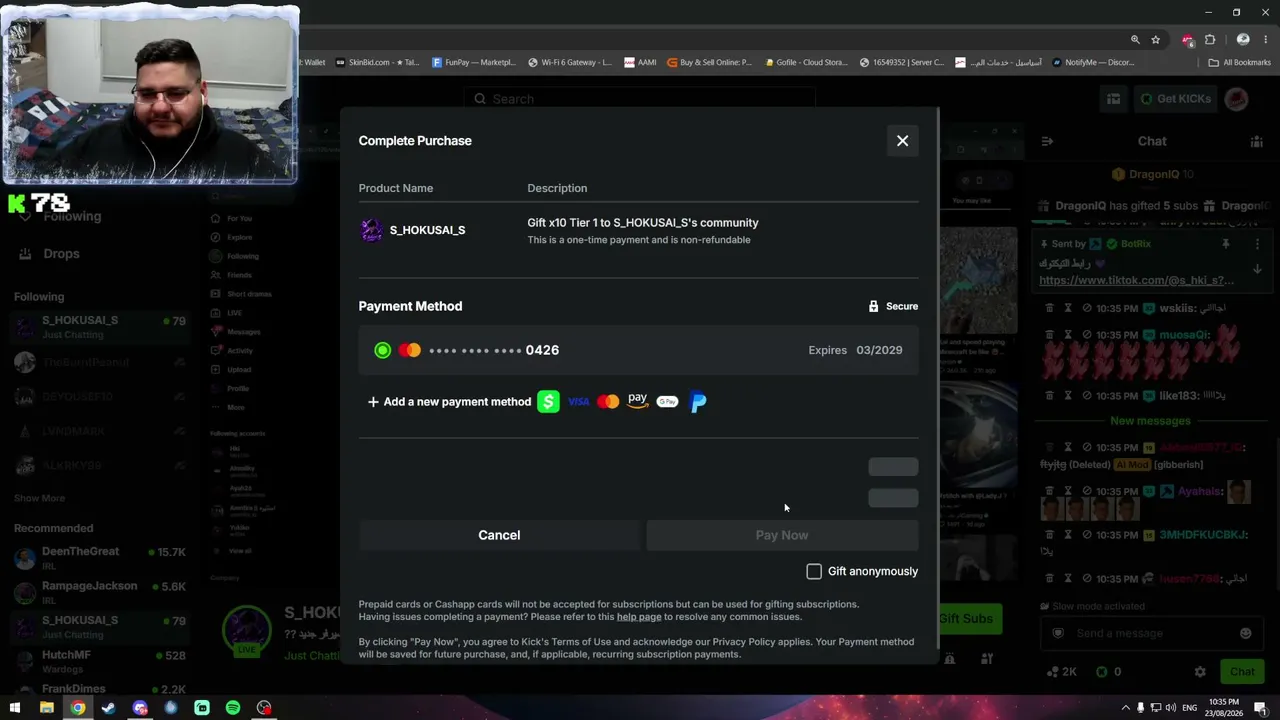Click the S_HOKUSAI_S product avatar
Viewport: 1280px width, 720px height.
coord(372,230)
